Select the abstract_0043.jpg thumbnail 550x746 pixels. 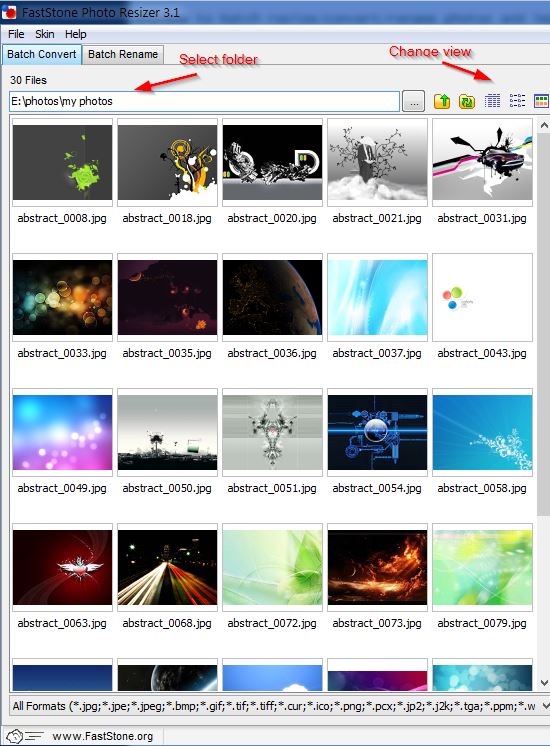(x=482, y=297)
